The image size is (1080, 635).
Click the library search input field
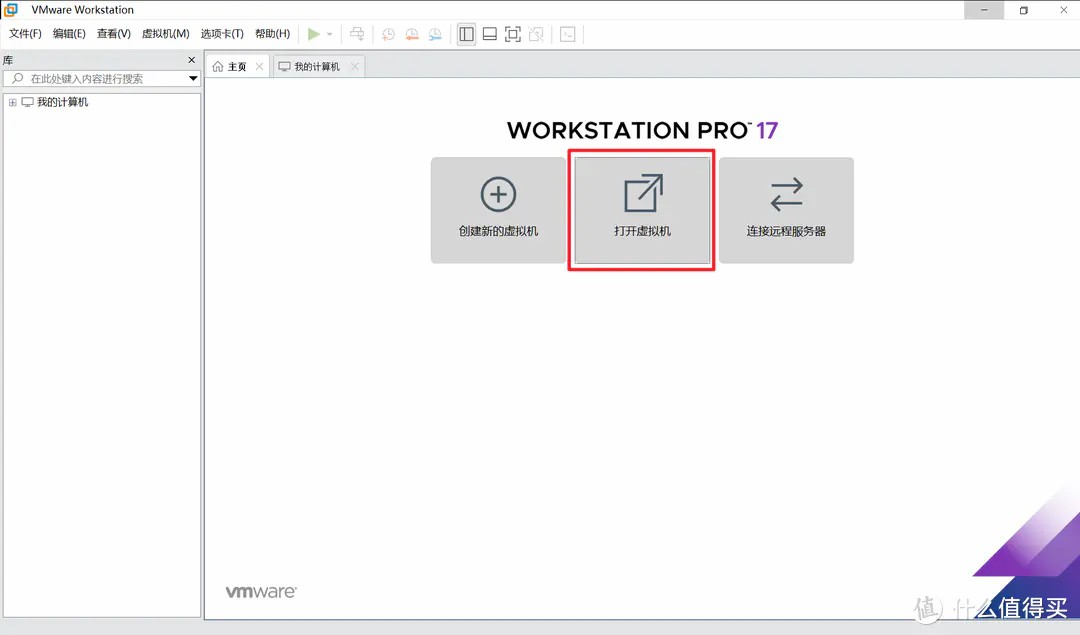100,78
